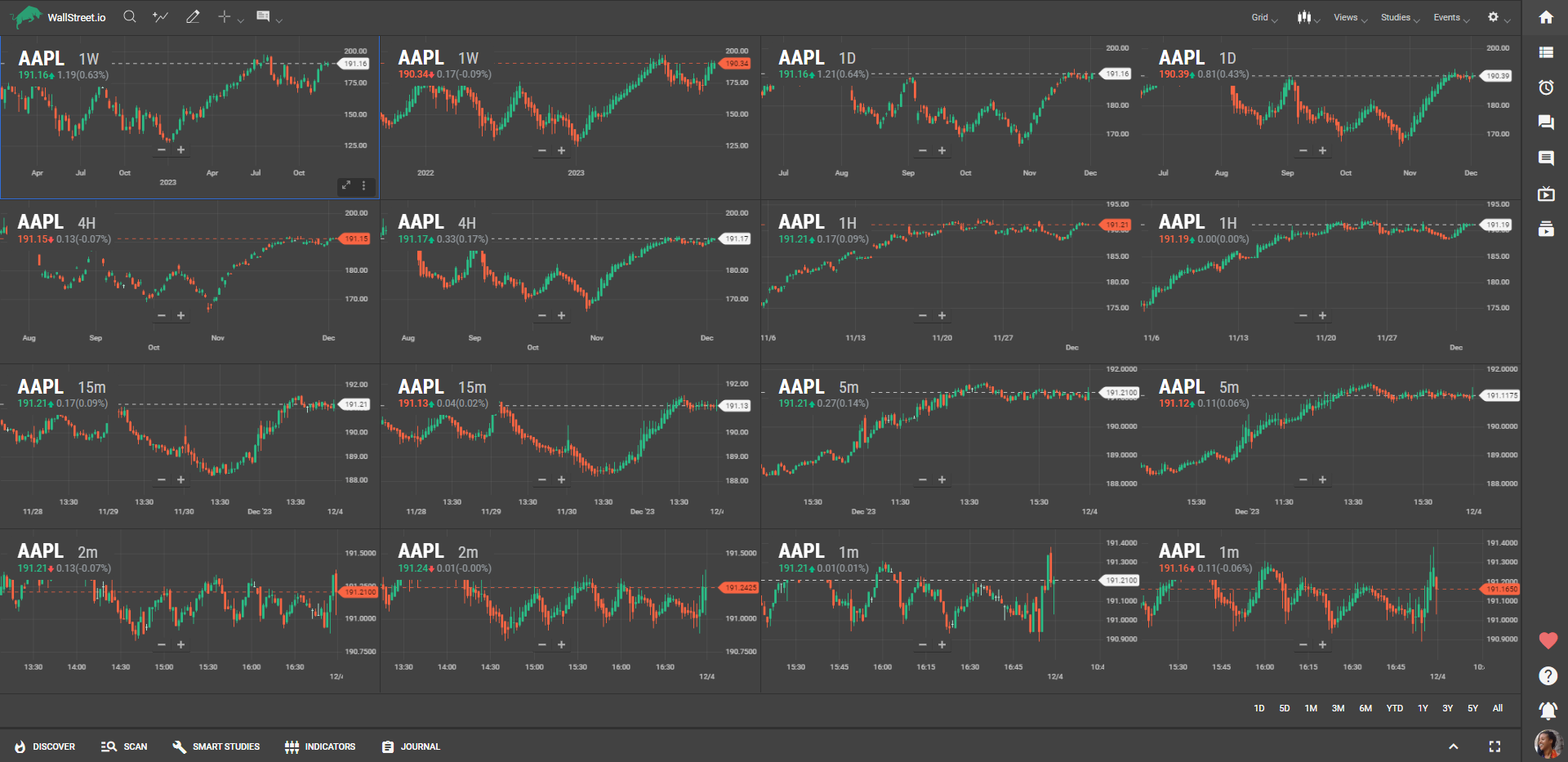This screenshot has height=762, width=1568.
Task: Expand the Events menu
Action: click(x=1451, y=18)
